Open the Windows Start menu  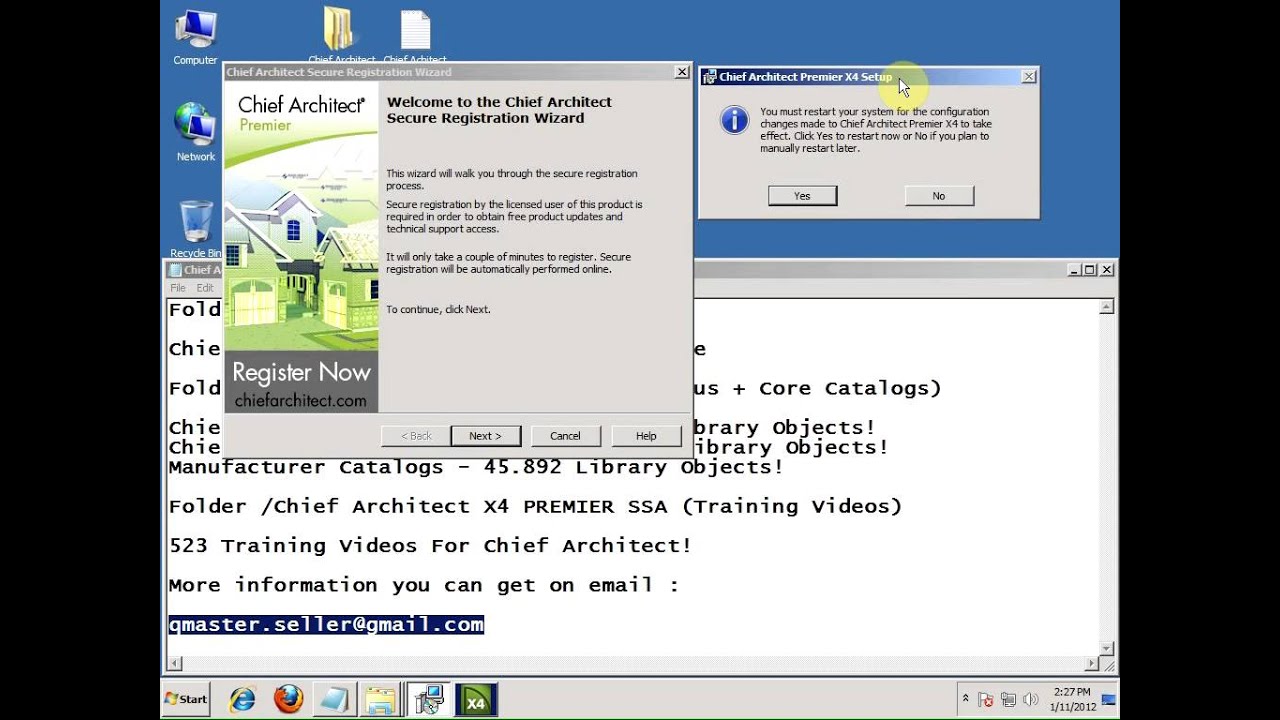(x=186, y=699)
